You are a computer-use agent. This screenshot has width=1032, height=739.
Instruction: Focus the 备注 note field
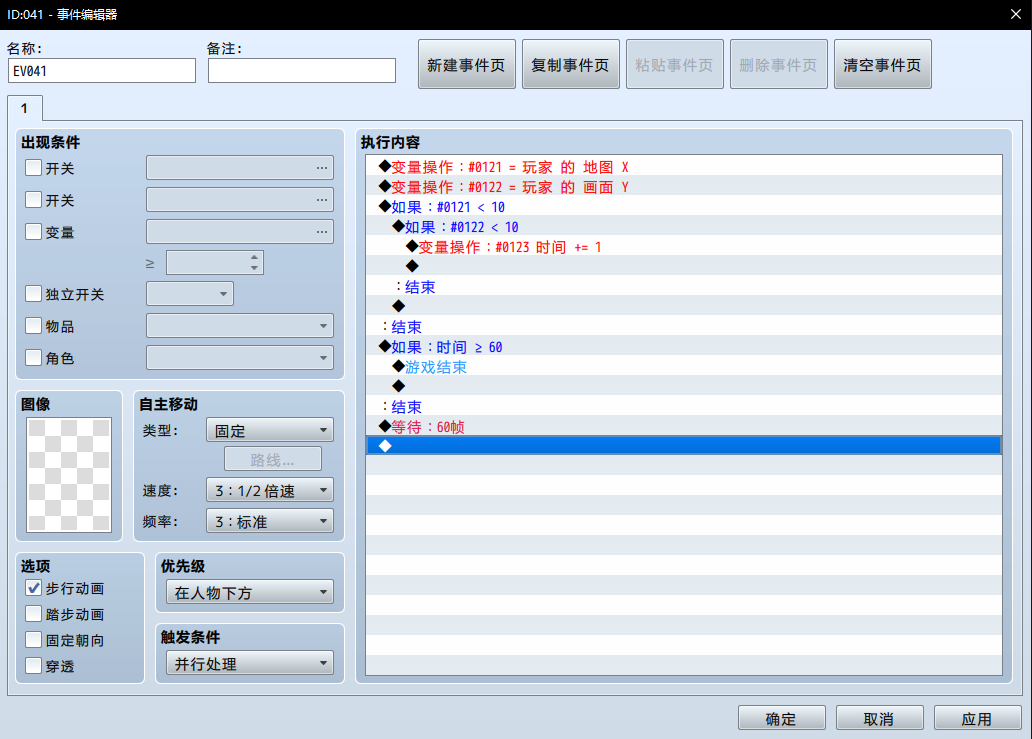(302, 70)
